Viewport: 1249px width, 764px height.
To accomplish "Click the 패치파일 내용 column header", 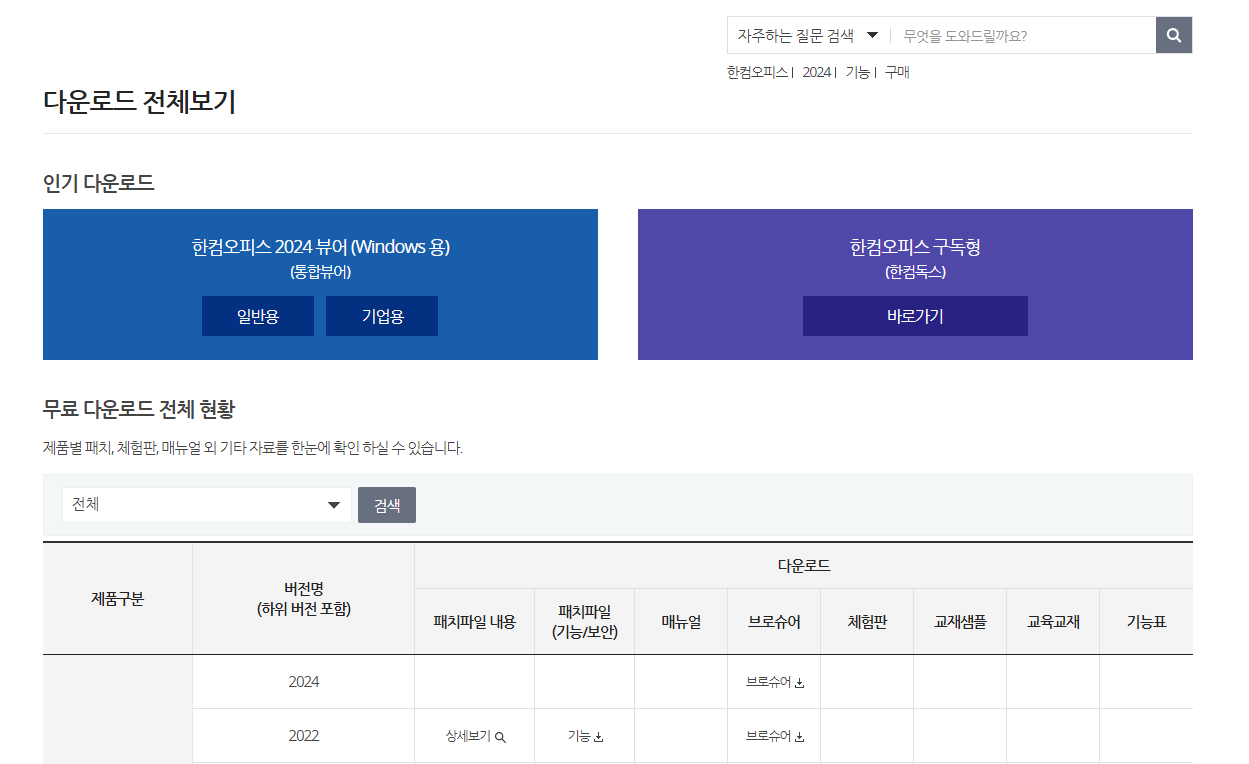I will tap(474, 622).
